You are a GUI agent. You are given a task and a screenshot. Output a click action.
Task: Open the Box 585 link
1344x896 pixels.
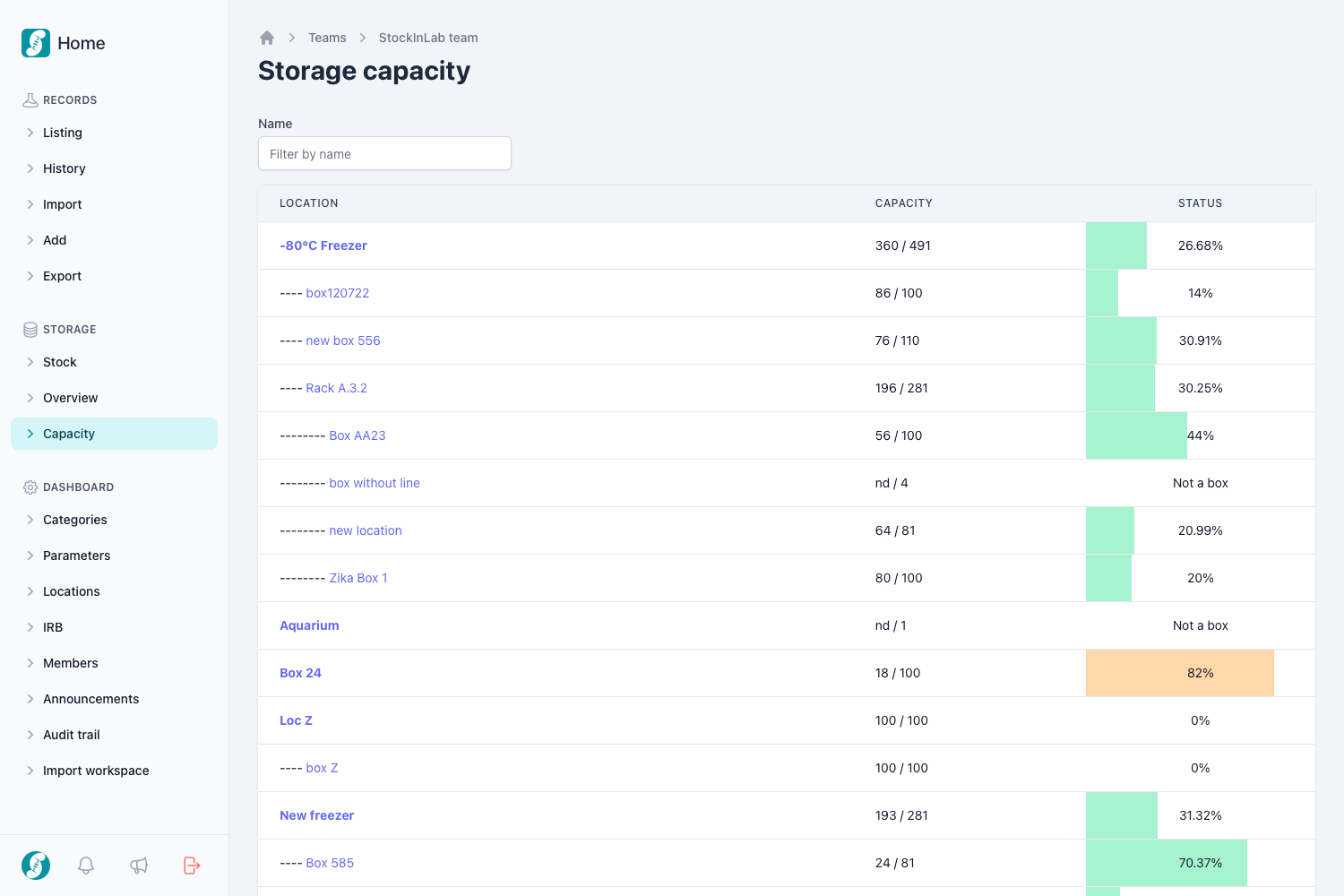pos(330,863)
